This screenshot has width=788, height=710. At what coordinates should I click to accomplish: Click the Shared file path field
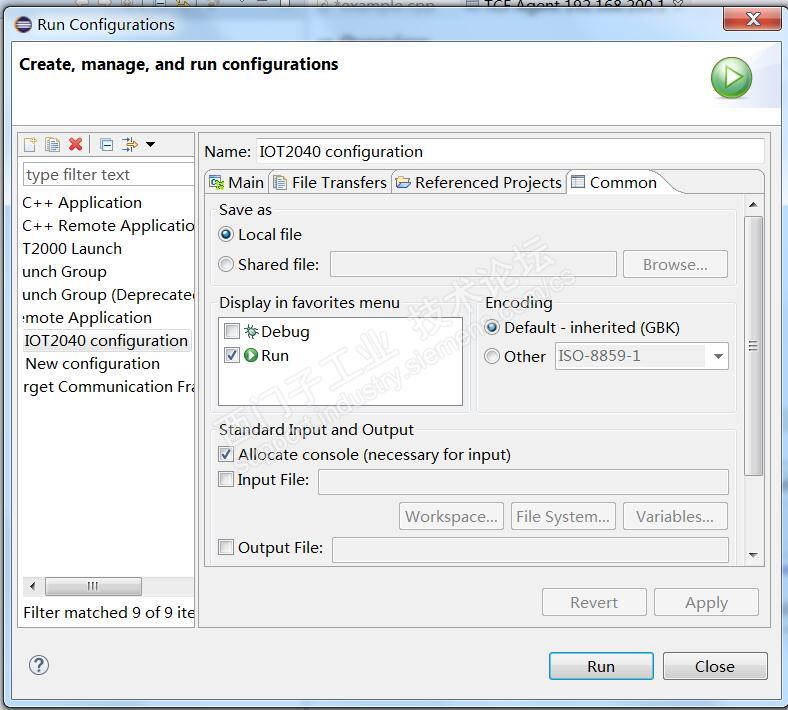pyautogui.click(x=473, y=264)
